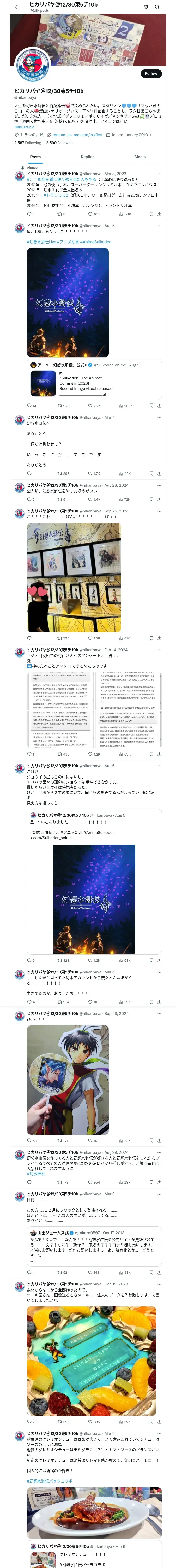
Task: Open the gallery photo from Sep 25, 2024
Action: 74,578
